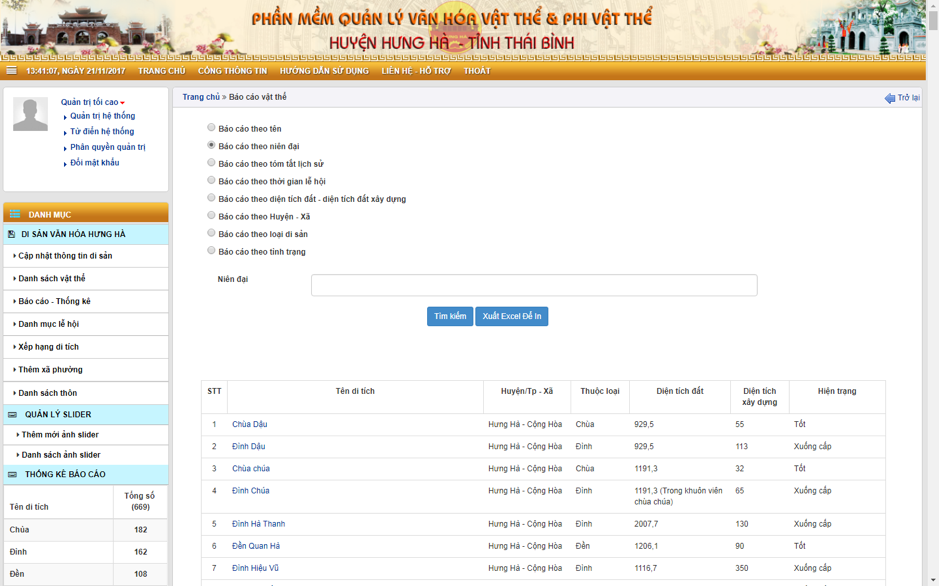Click the document icon beside DI SẢN VĂN HÓA HƯNG HÀ
The width and height of the screenshot is (939, 586).
click(12, 234)
